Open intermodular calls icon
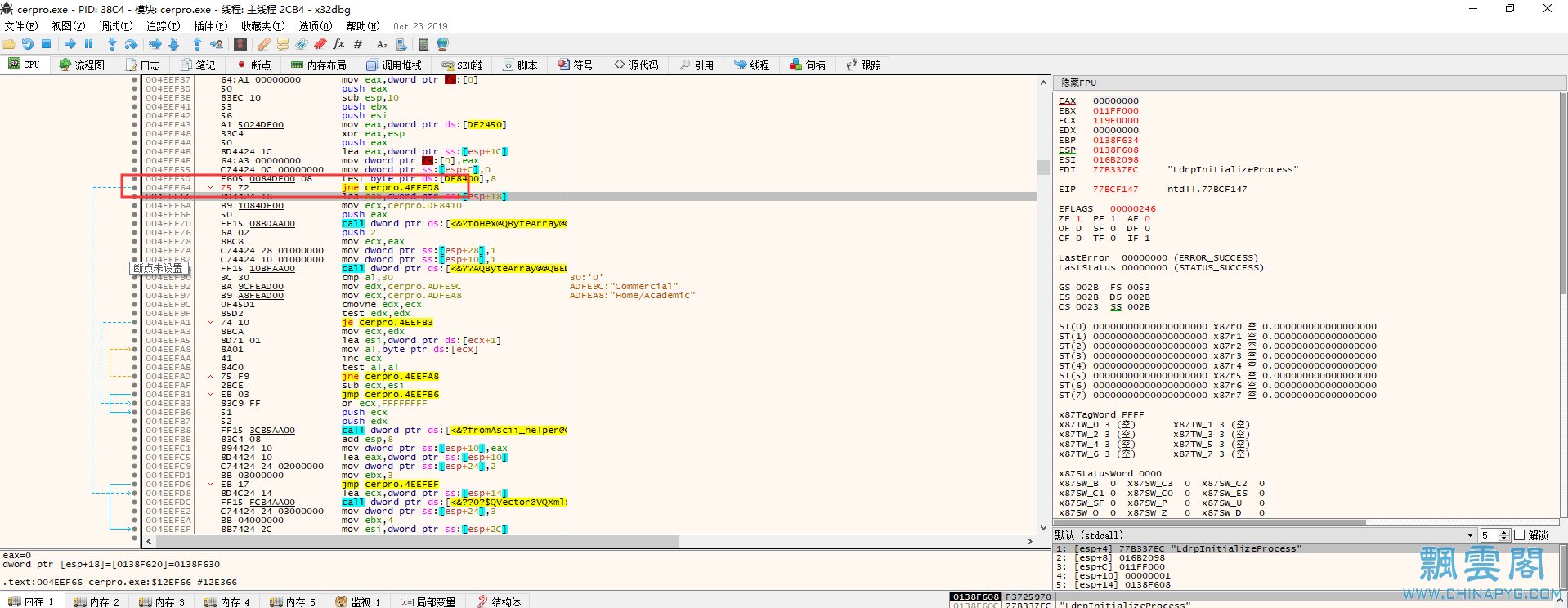Image resolution: width=1568 pixels, height=608 pixels. point(401,44)
